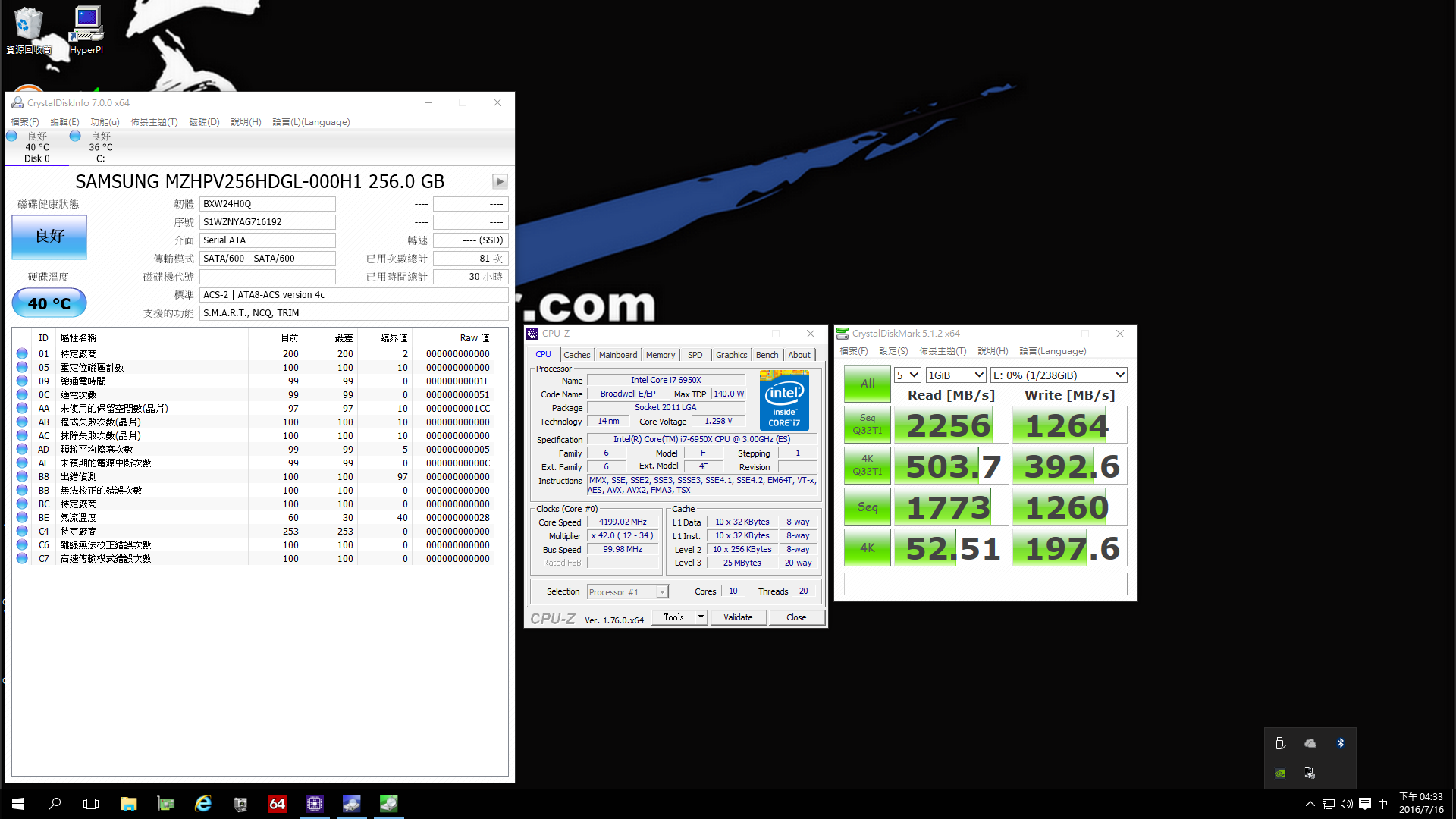Run the 4K Q32T1 test
This screenshot has height=819, width=1456.
pos(868,466)
